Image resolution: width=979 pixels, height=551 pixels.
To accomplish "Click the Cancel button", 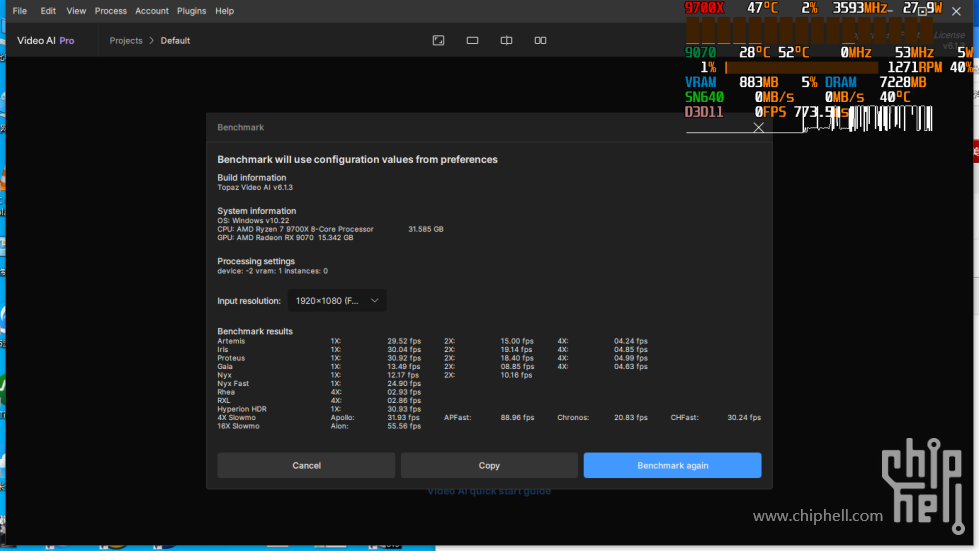I will (x=306, y=466).
